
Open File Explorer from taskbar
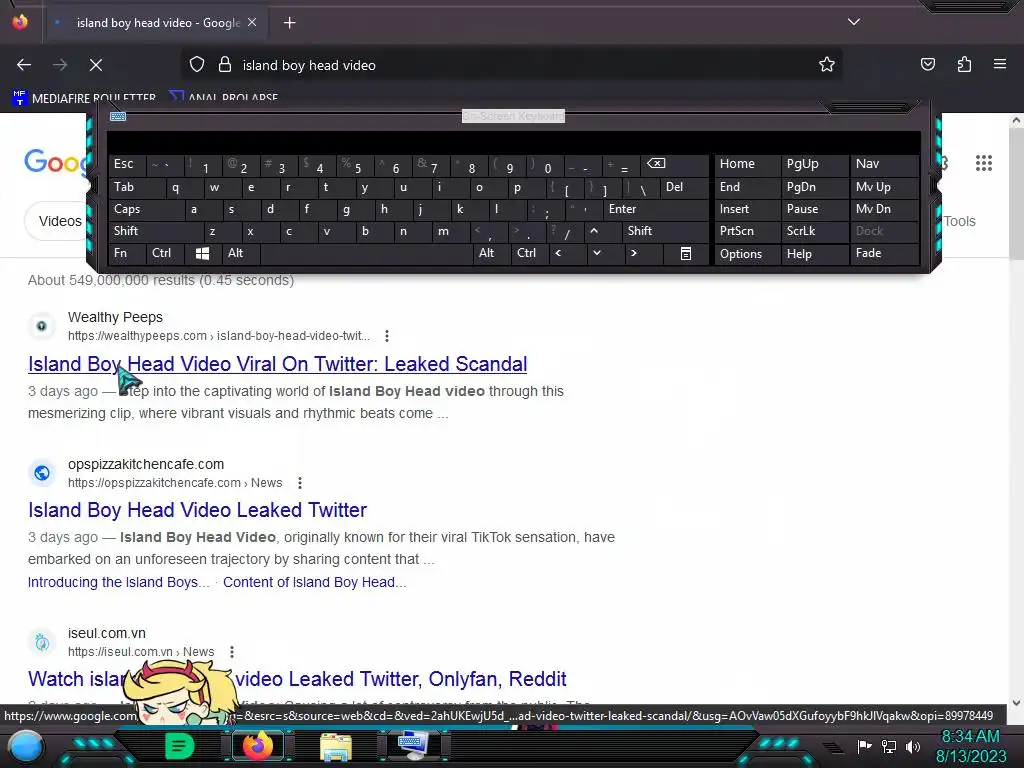pos(336,746)
